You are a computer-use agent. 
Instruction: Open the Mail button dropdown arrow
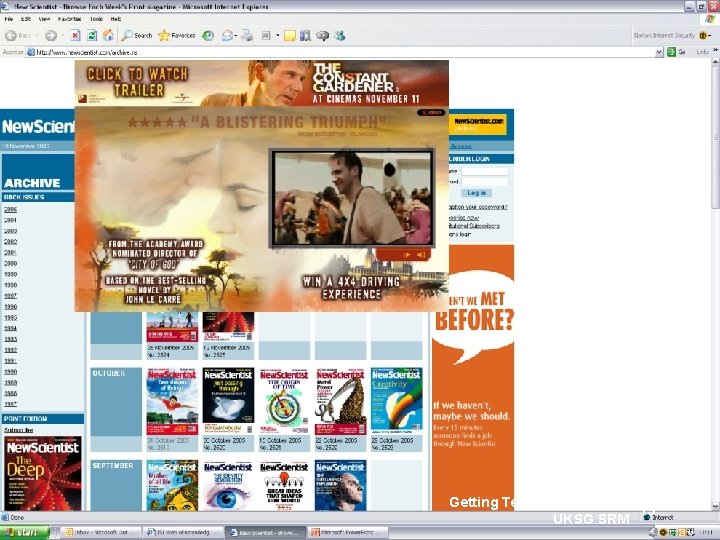236,35
